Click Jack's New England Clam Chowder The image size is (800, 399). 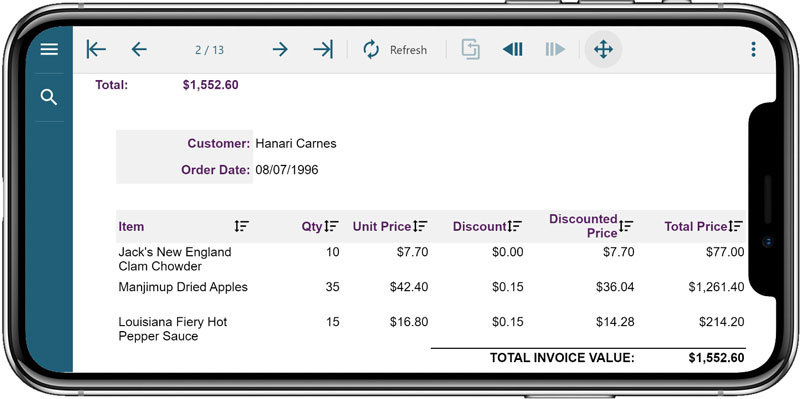click(175, 259)
